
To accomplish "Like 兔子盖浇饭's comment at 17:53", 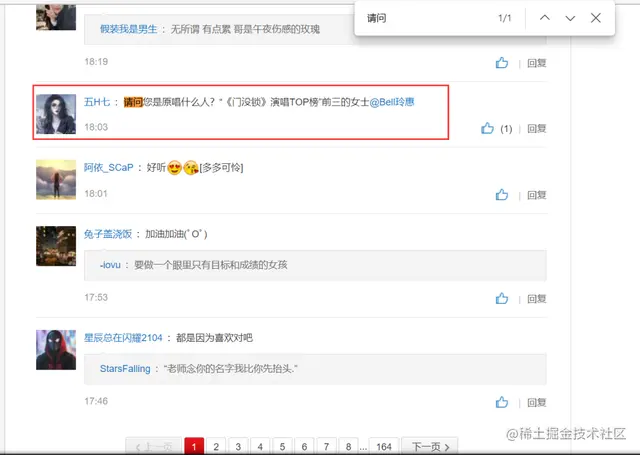I will click(502, 298).
